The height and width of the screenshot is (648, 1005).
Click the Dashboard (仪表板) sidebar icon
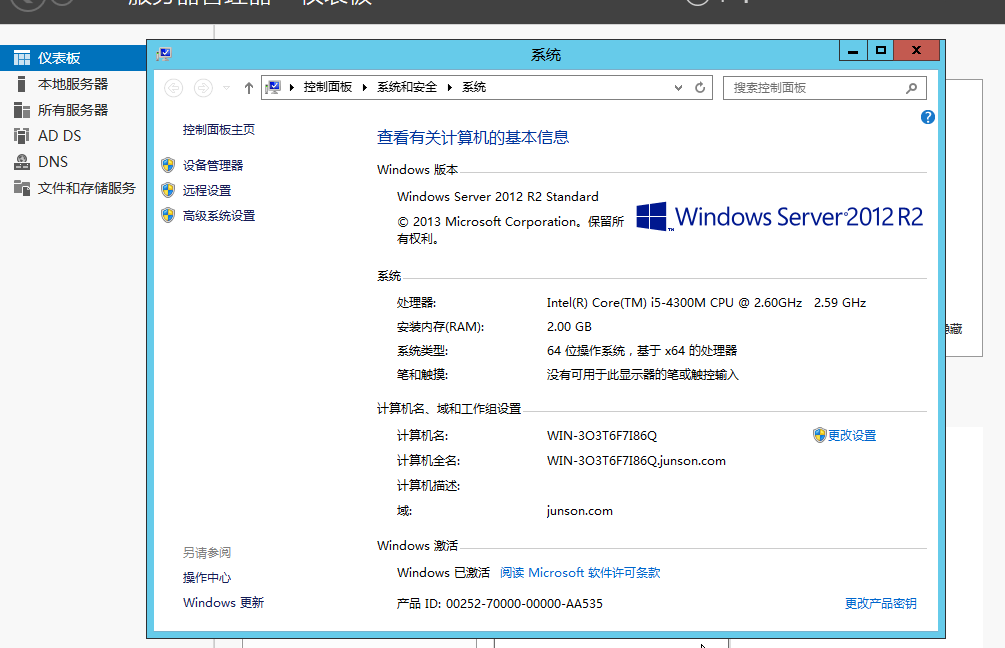click(22, 58)
